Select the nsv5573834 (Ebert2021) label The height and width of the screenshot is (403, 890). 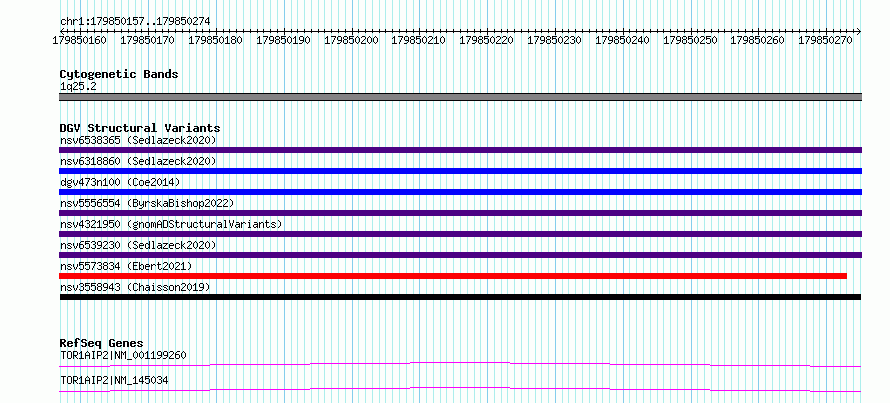click(126, 266)
